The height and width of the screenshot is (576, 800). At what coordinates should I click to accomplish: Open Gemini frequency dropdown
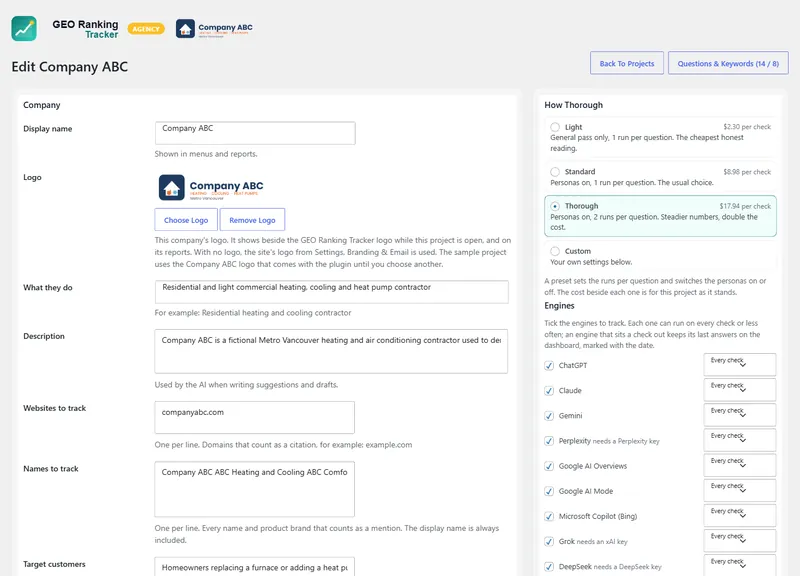click(x=740, y=414)
